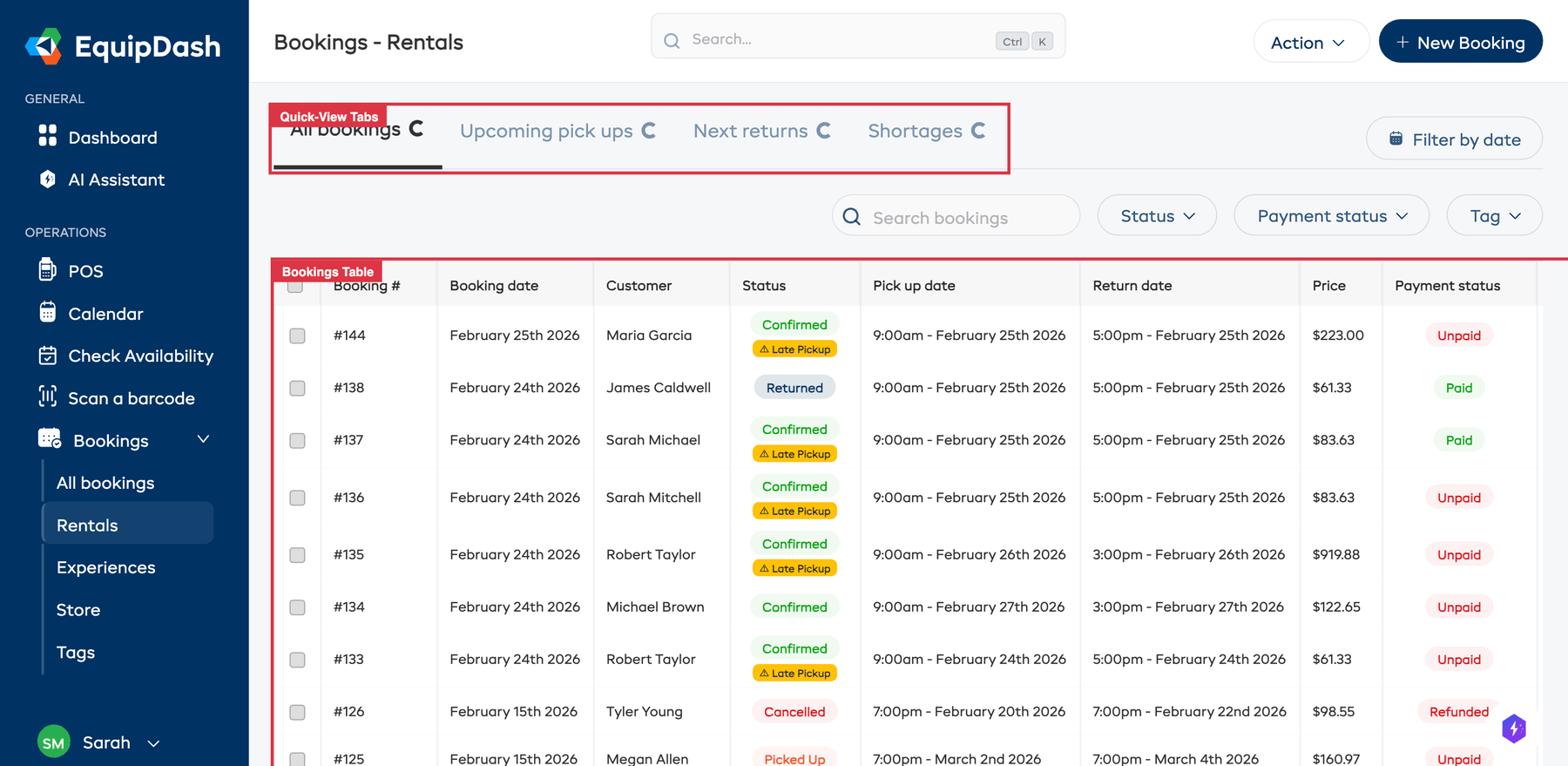The width and height of the screenshot is (1568, 766).
Task: Focus the Search bookings input
Action: tap(956, 215)
